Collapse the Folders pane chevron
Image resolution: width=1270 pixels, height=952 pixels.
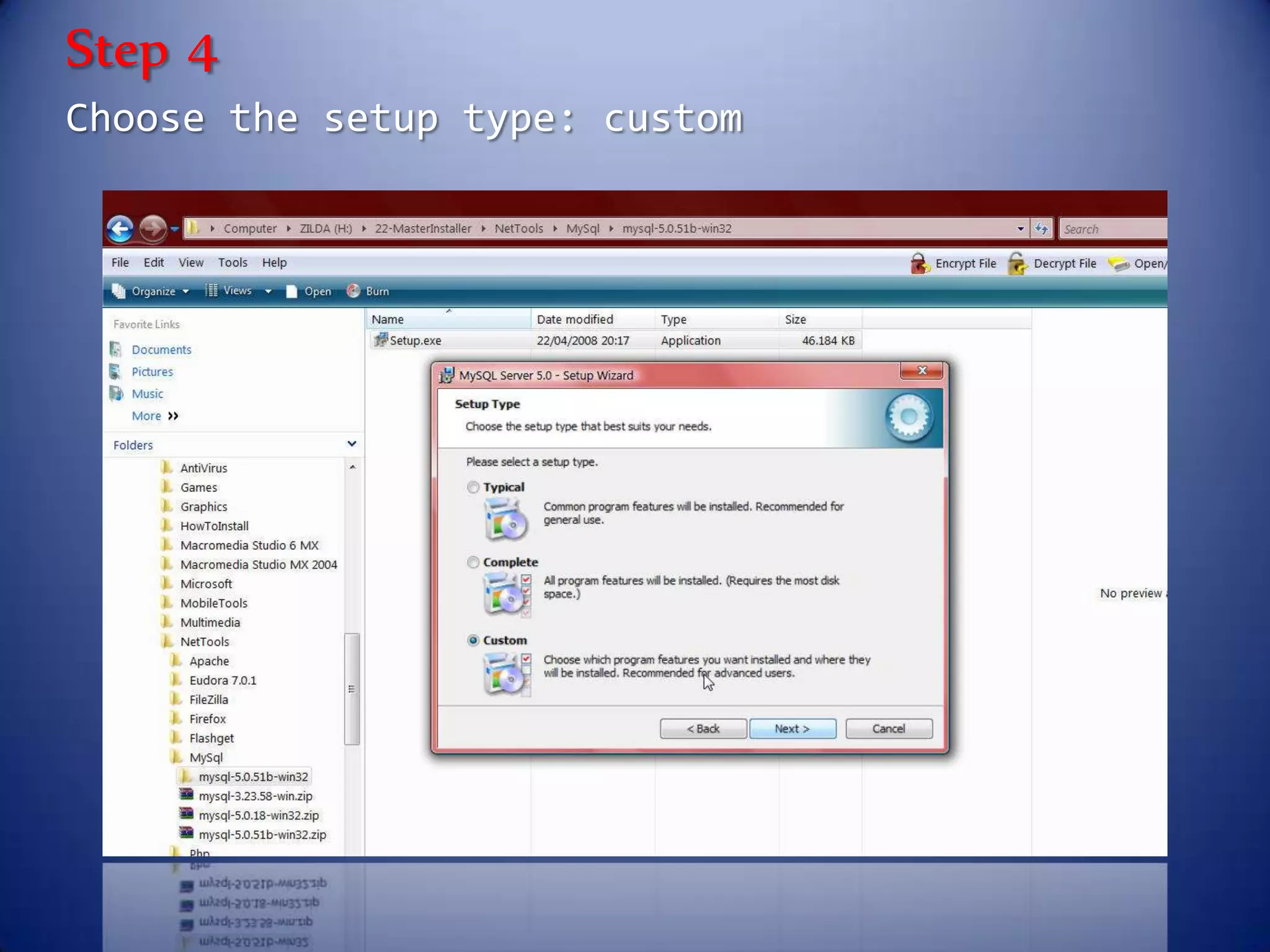pyautogui.click(x=352, y=444)
